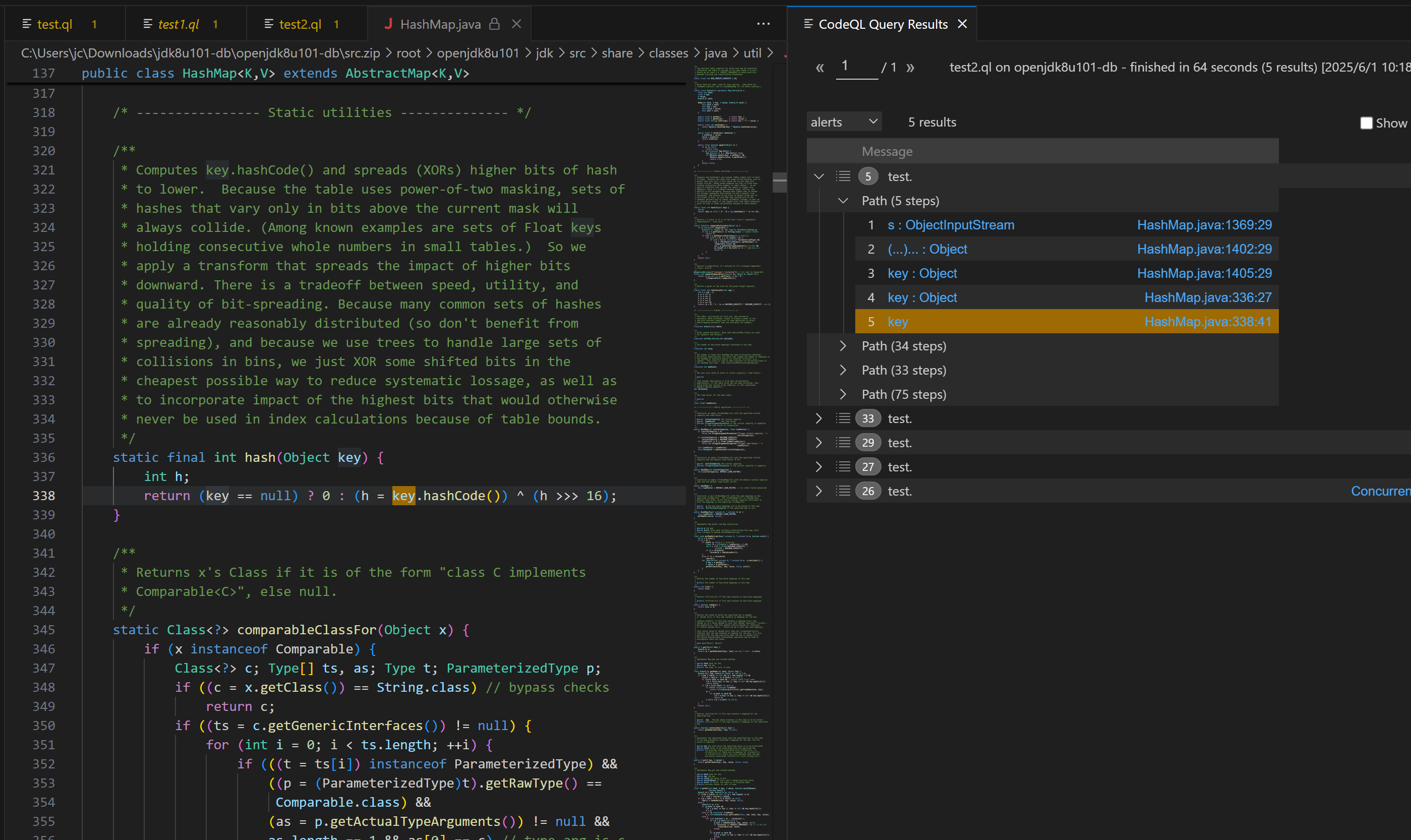Click the lock icon on HashMap.java tab
1411x840 pixels.
tap(494, 24)
